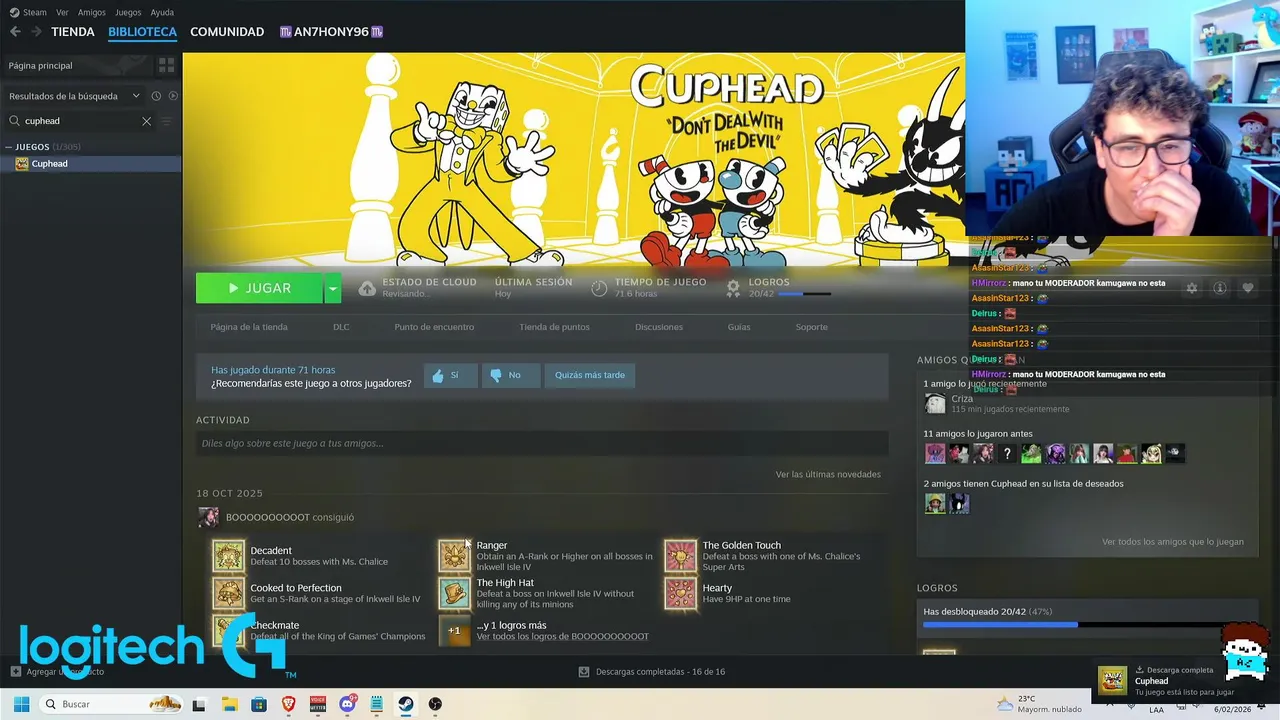Click the Ranger achievement icon

[x=454, y=556]
